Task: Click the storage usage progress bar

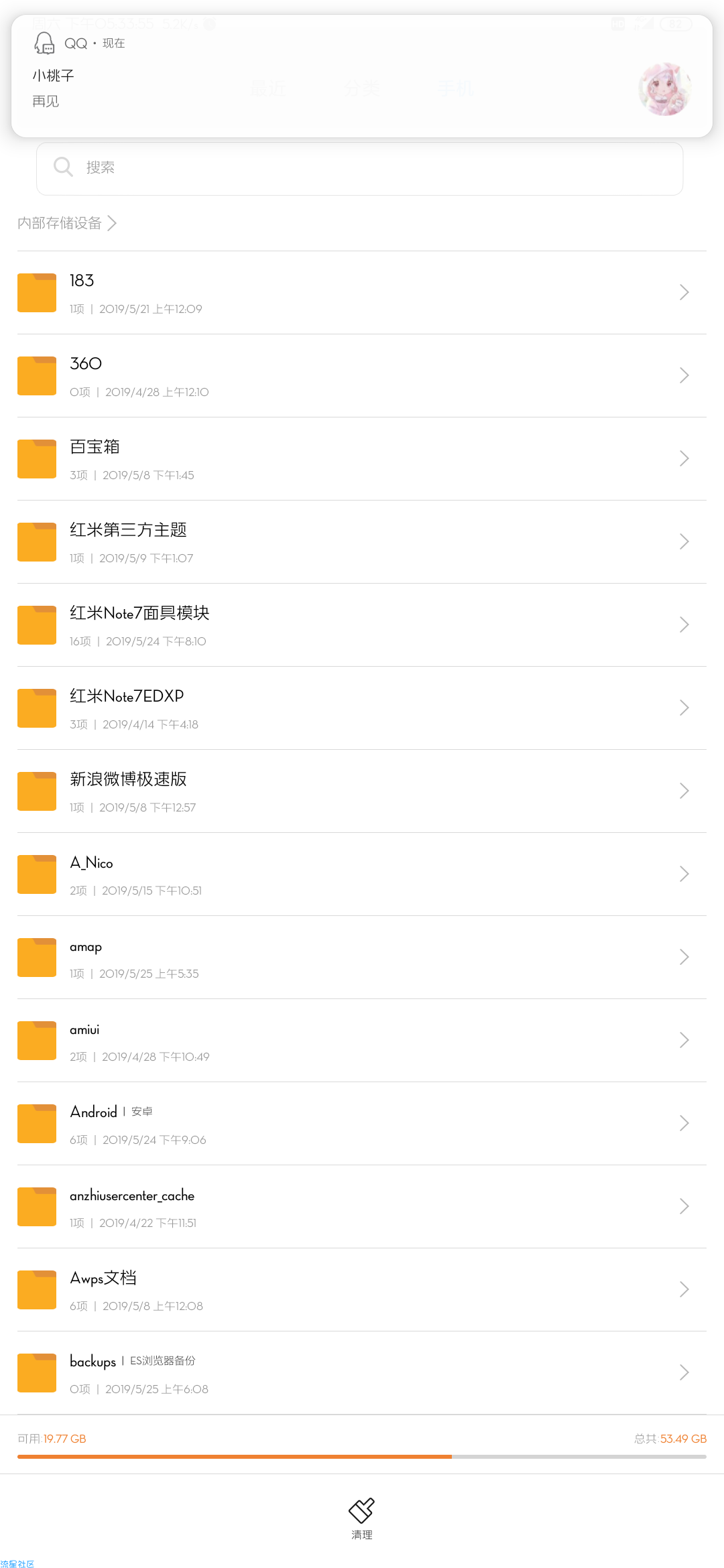Action: coord(362,1456)
